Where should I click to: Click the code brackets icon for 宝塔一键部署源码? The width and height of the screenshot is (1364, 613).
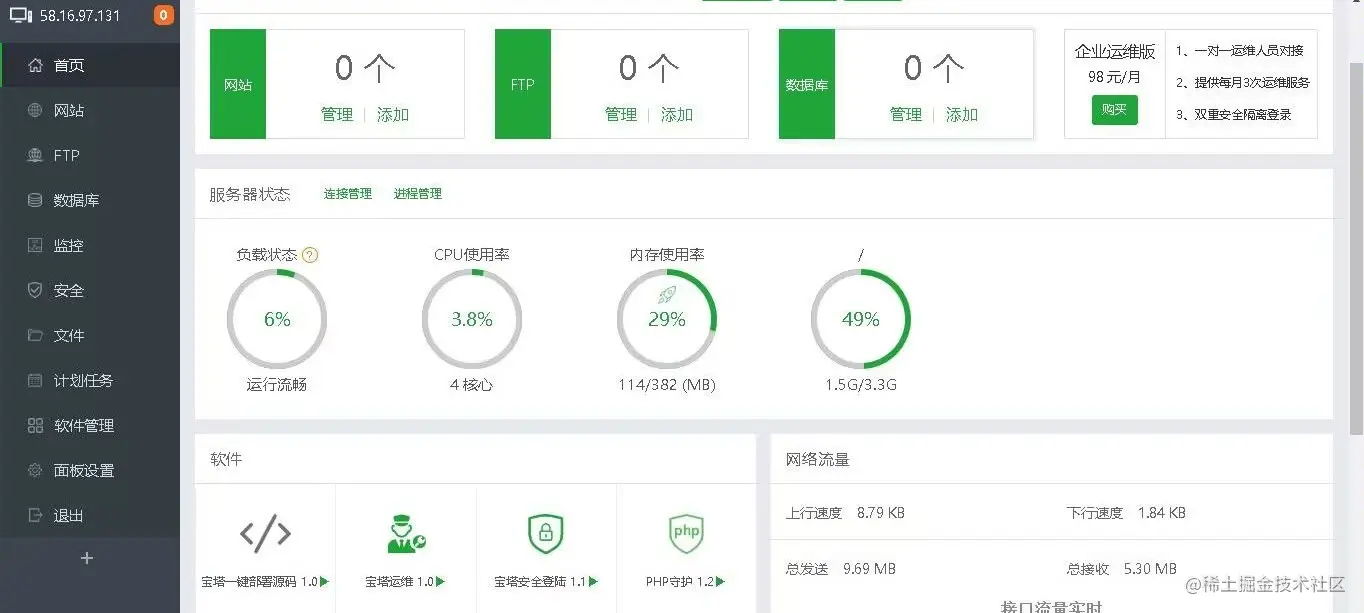pyautogui.click(x=265, y=534)
